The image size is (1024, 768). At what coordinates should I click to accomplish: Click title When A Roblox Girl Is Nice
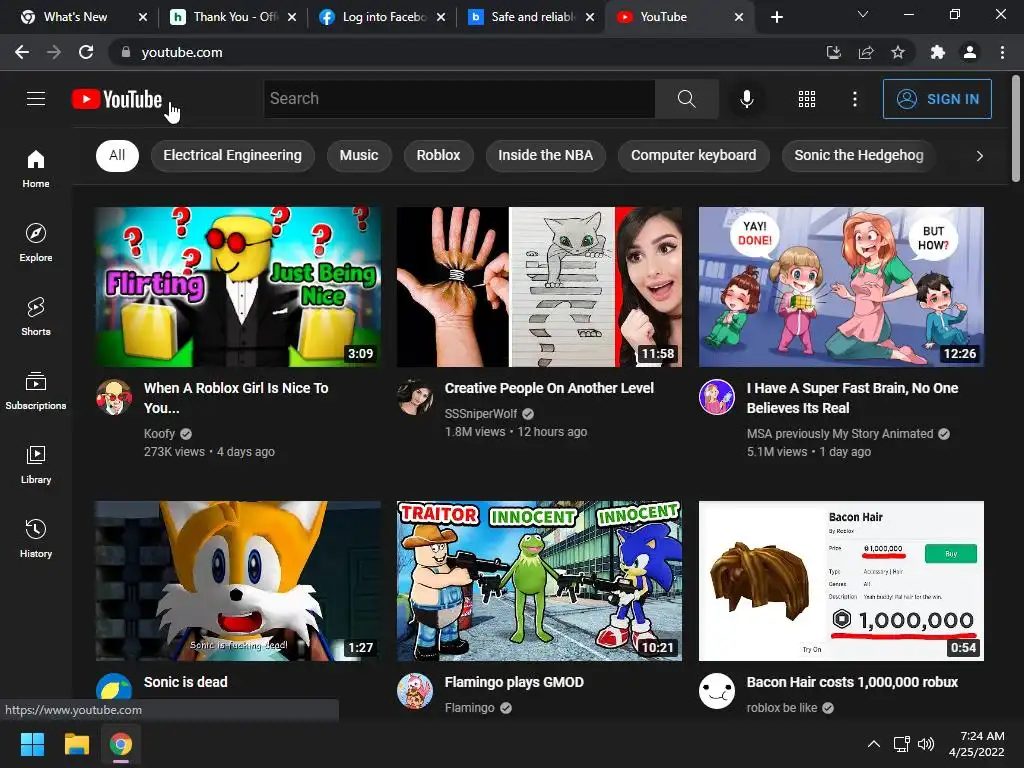coord(236,398)
